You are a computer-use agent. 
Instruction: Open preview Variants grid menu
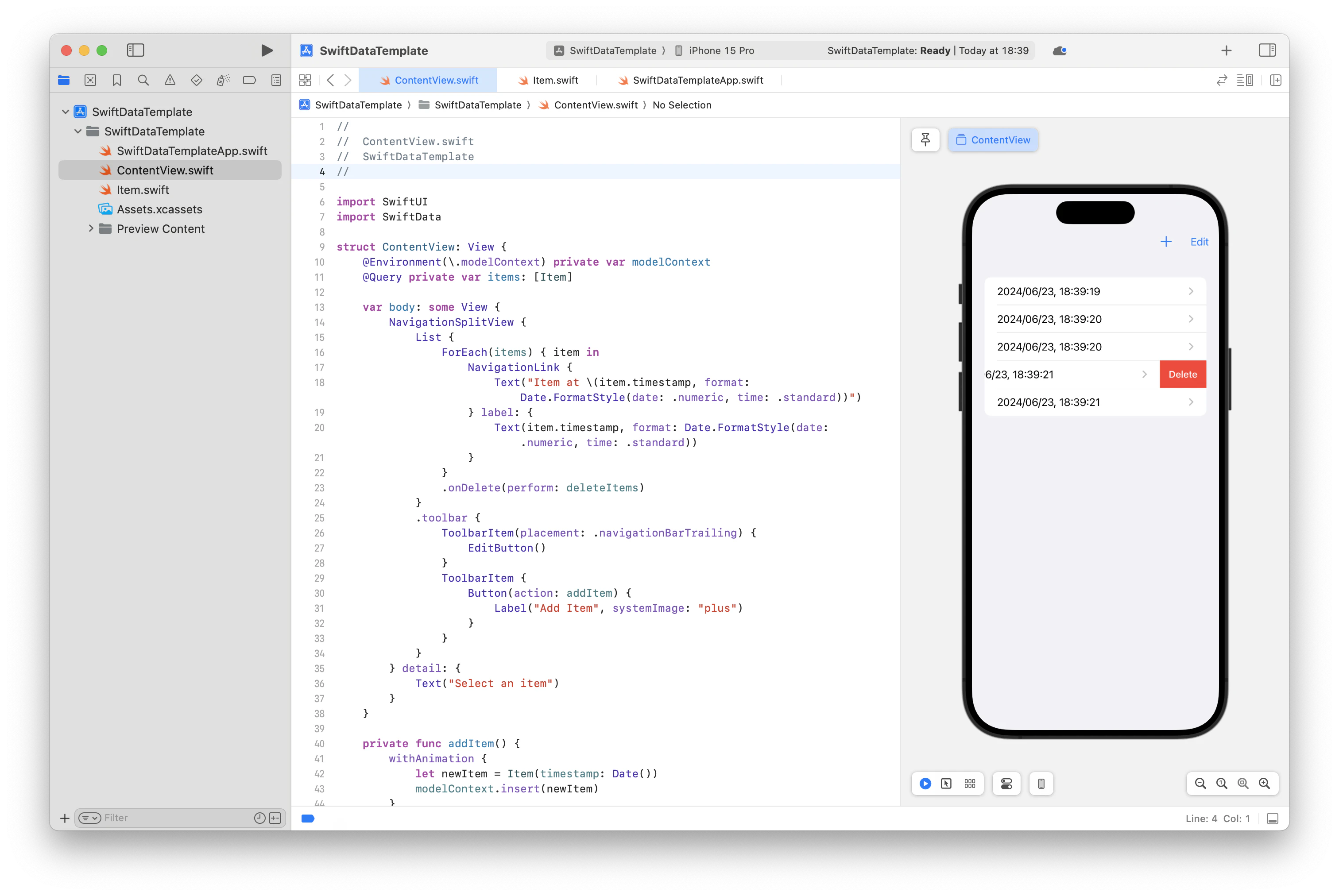(970, 784)
